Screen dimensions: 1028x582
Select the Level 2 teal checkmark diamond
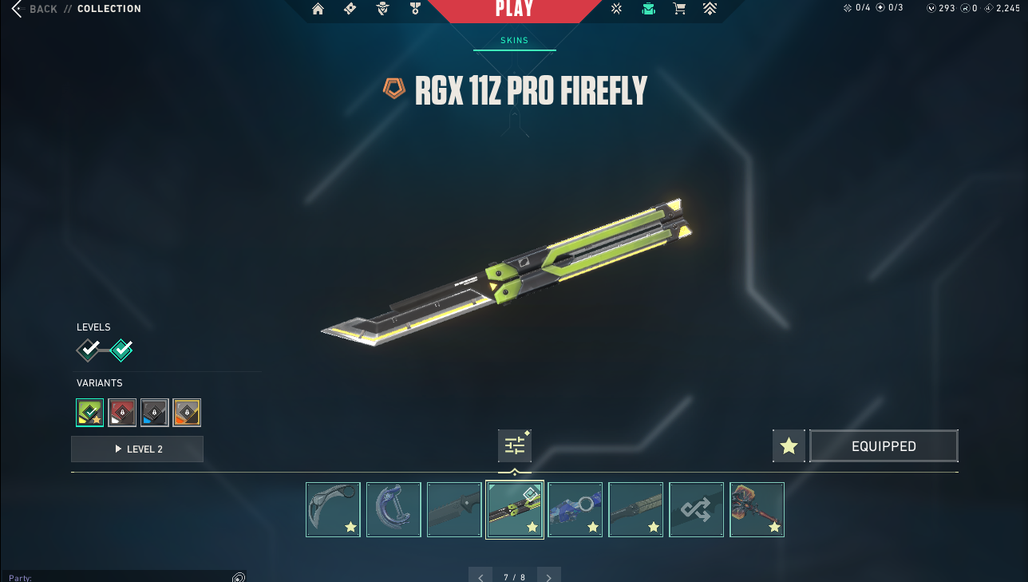pos(121,350)
